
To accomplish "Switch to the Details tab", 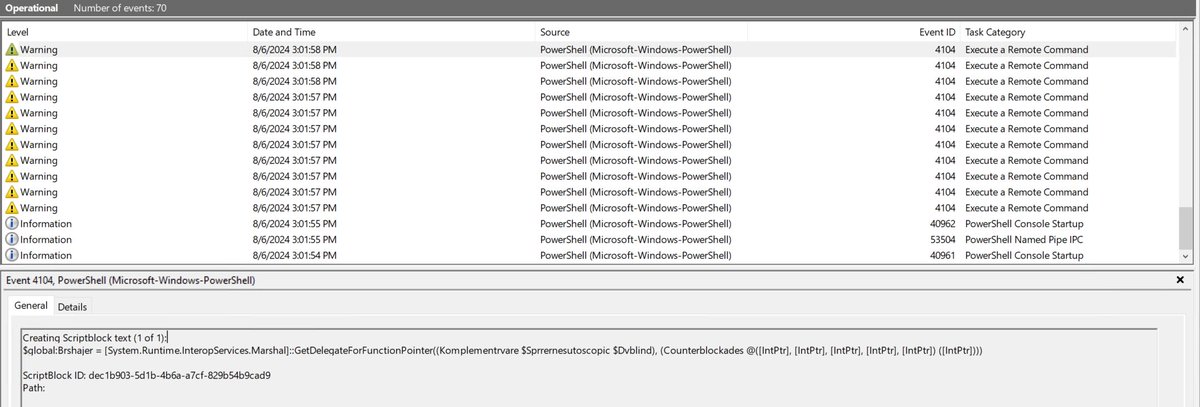I will [72, 307].
